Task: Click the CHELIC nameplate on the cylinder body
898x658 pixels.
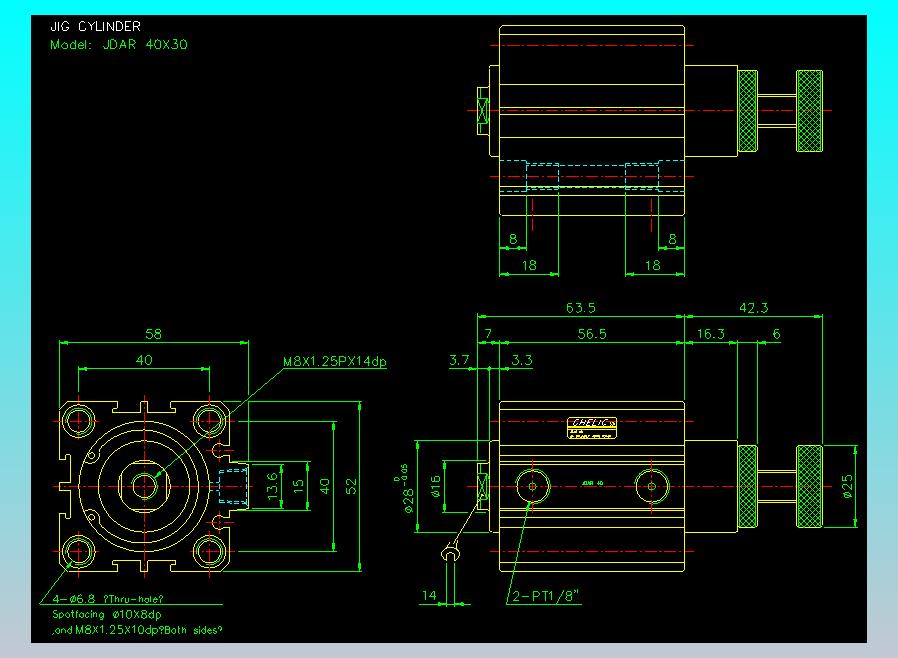Action: pos(592,428)
